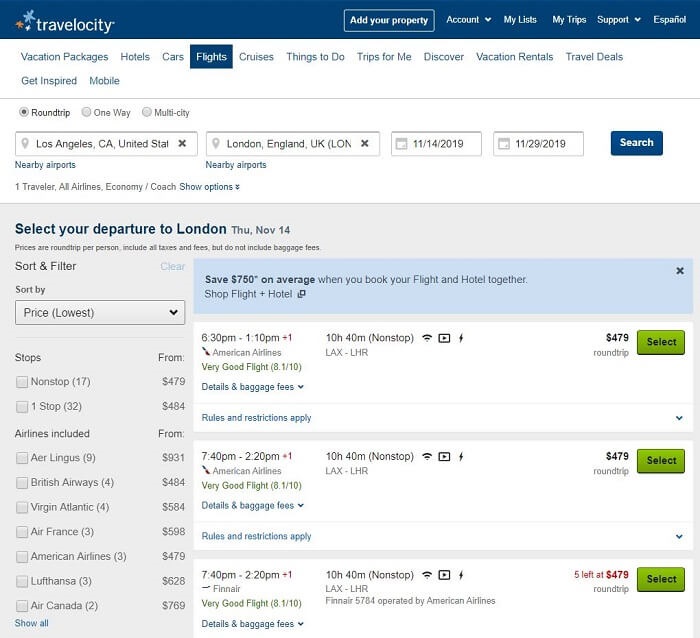
Task: Click the power outlet icon on the 6:30pm flight
Action: click(x=461, y=338)
